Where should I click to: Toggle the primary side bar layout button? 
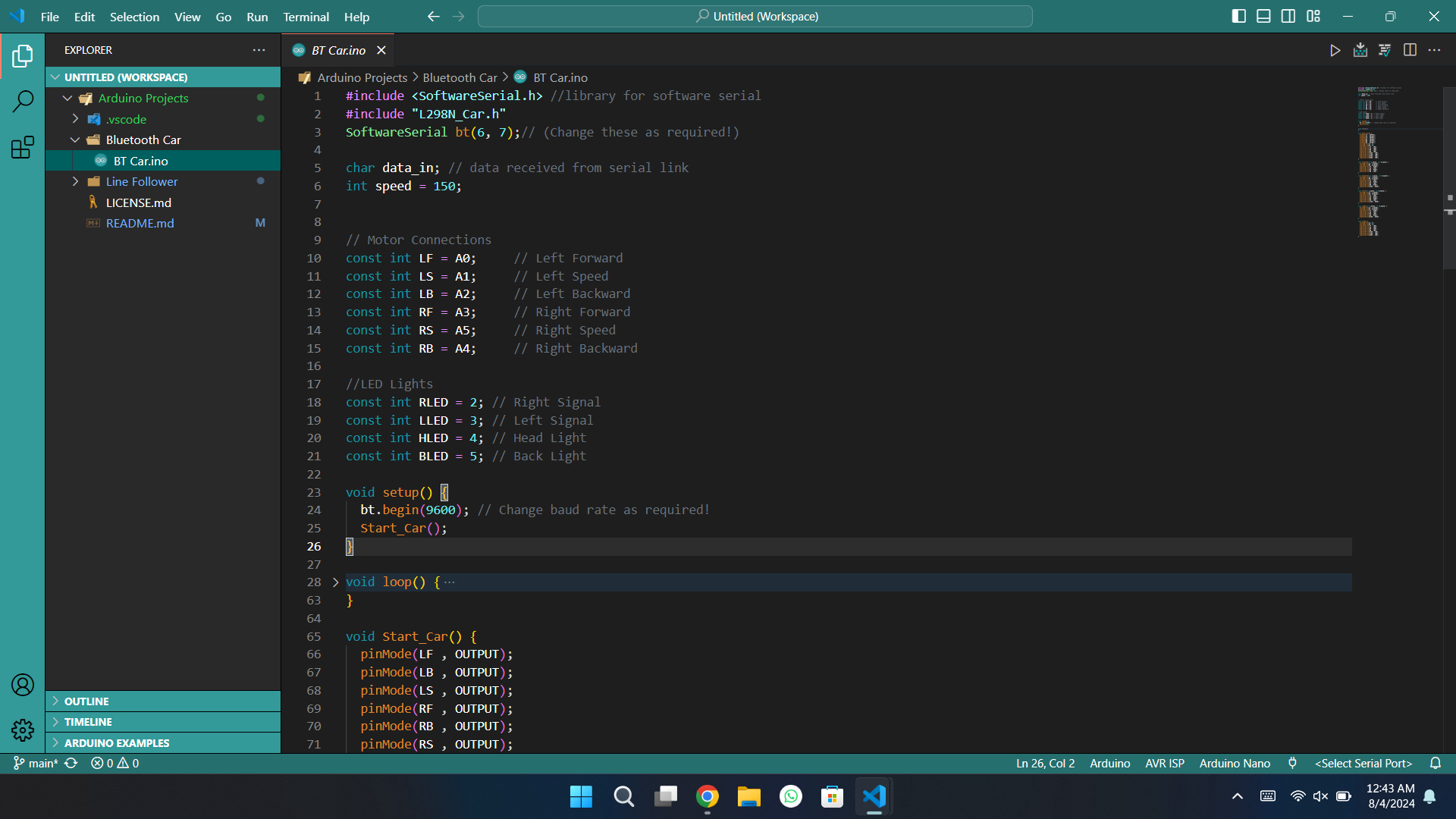pyautogui.click(x=1238, y=16)
